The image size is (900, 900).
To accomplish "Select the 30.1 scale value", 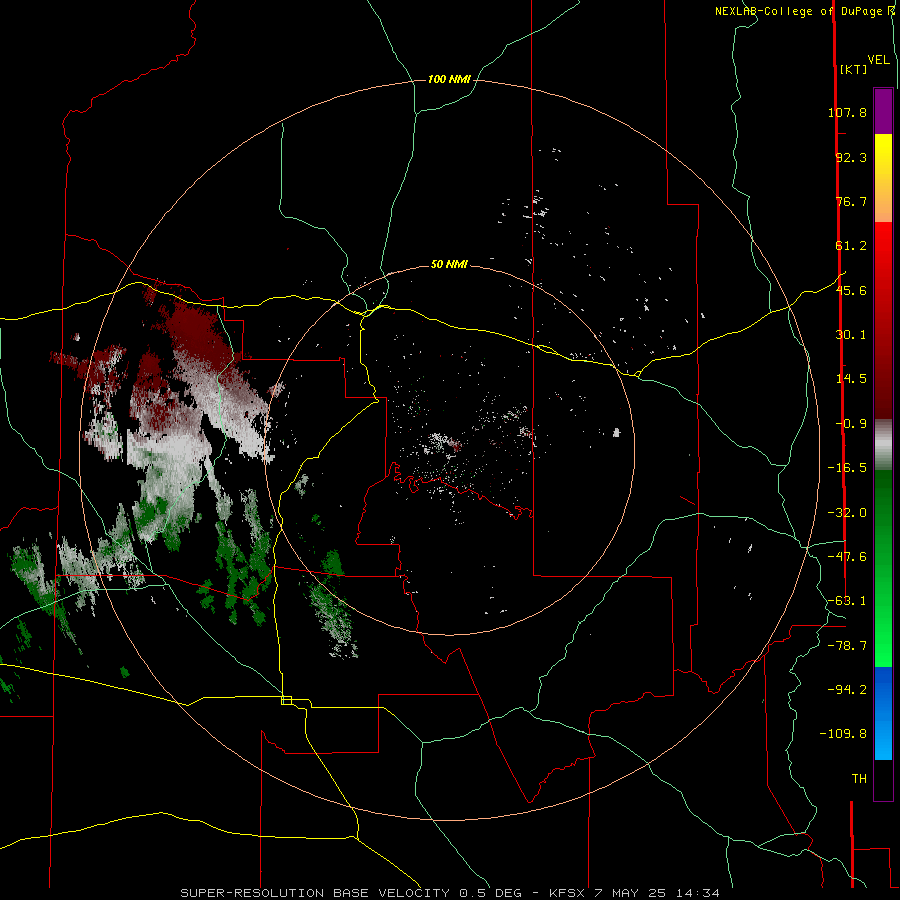I will [851, 335].
